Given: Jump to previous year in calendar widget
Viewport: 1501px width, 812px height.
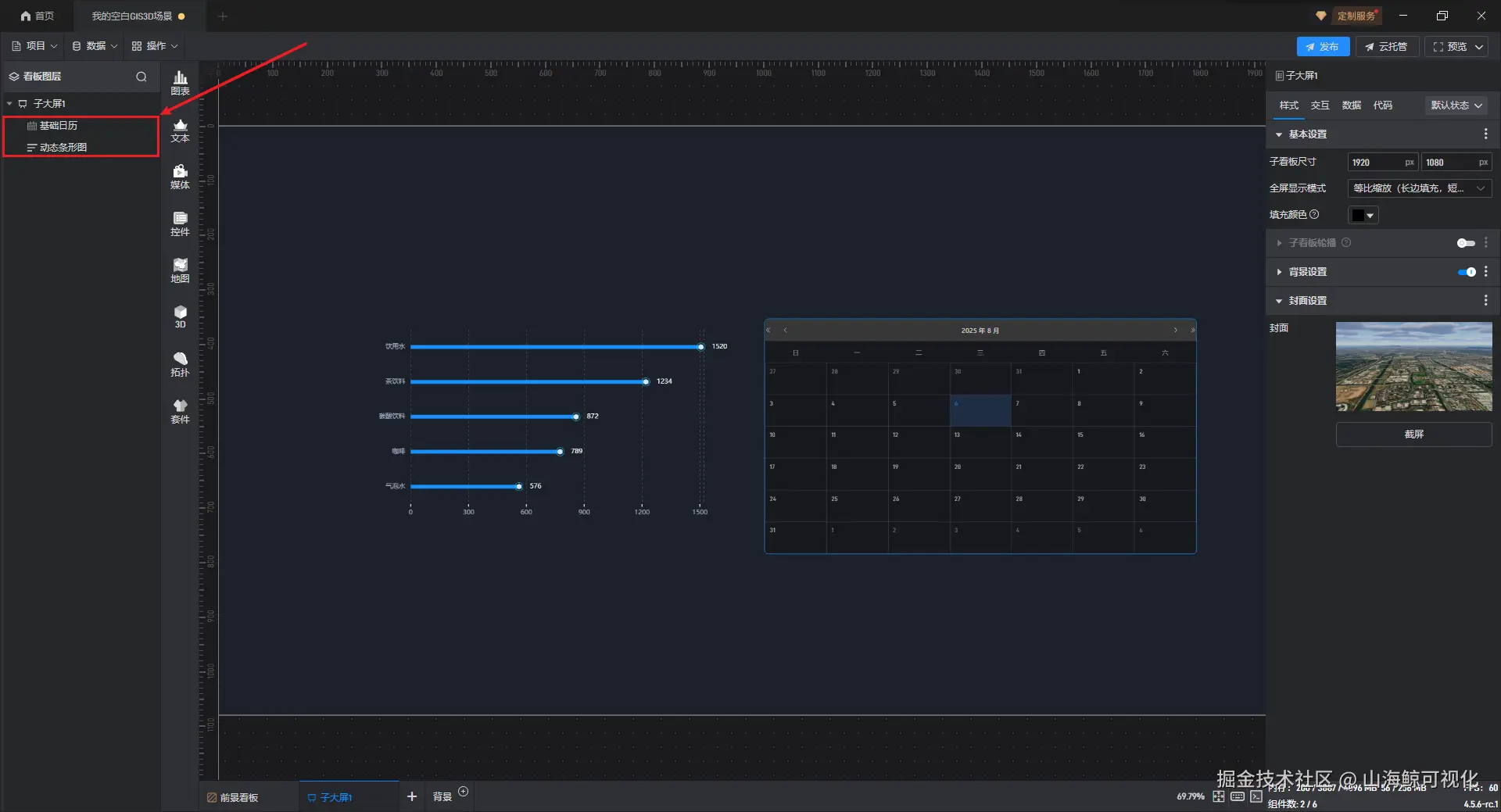Looking at the screenshot, I should [769, 331].
